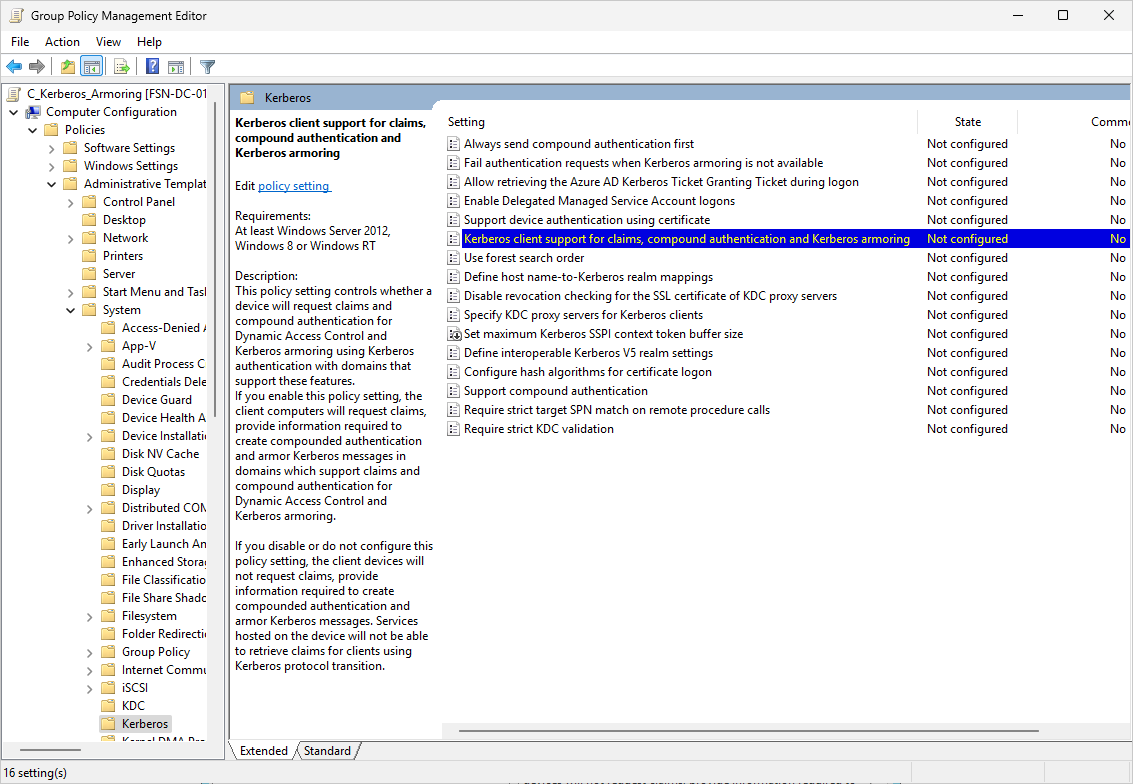Sort by the Setting column header
Viewport: 1133px width, 784px height.
coord(679,122)
